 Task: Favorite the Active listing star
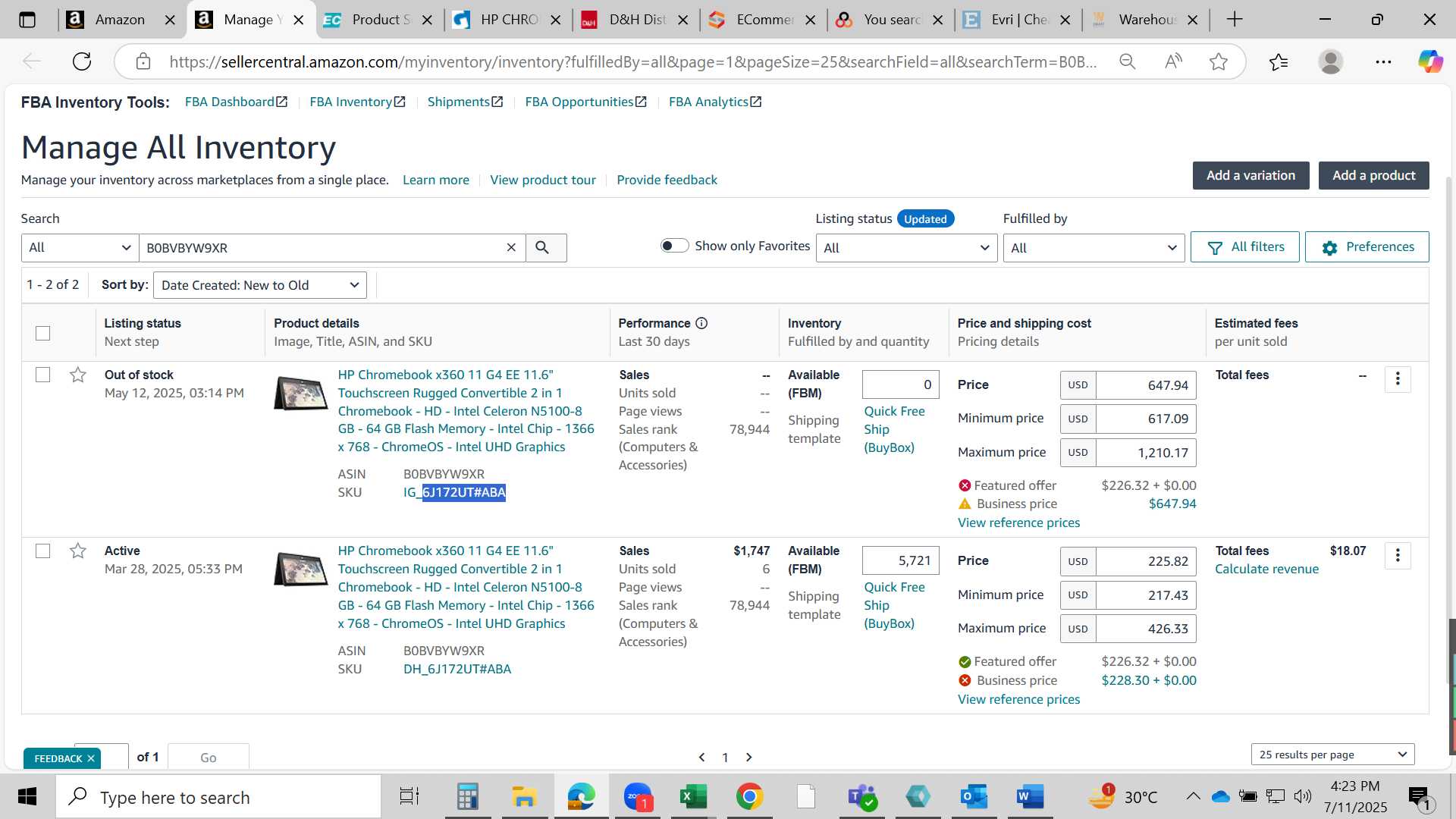coord(77,551)
